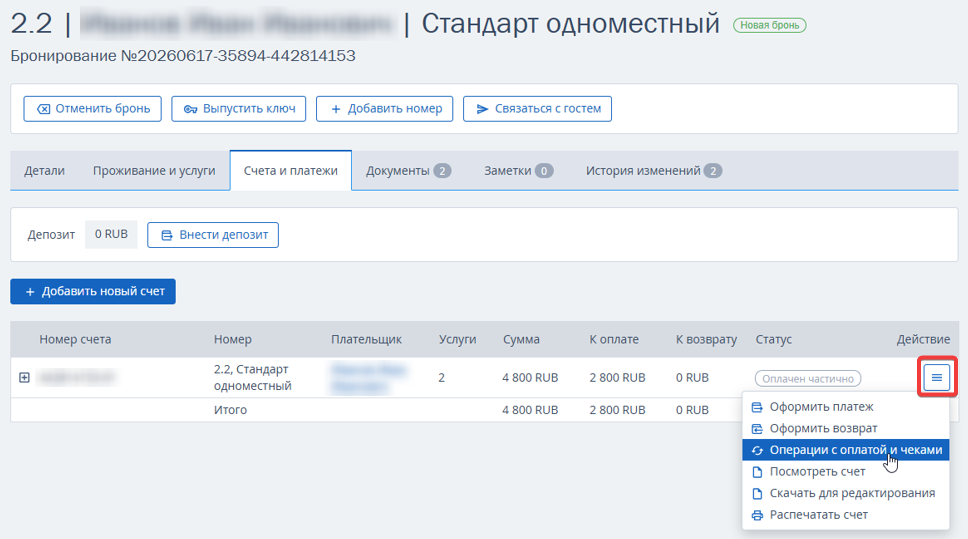
Task: Click the booking number text
Action: [x=183, y=56]
